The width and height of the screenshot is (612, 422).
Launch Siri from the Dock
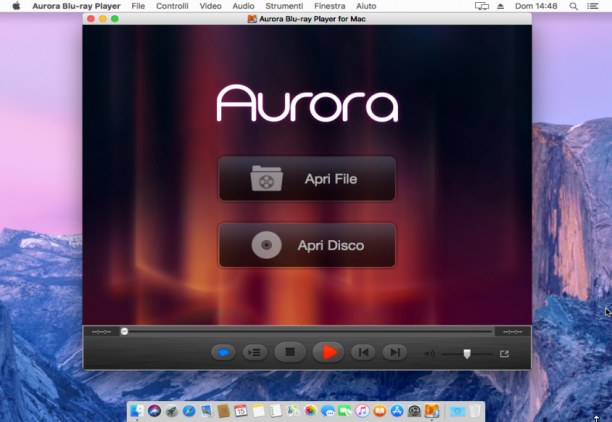click(x=155, y=411)
